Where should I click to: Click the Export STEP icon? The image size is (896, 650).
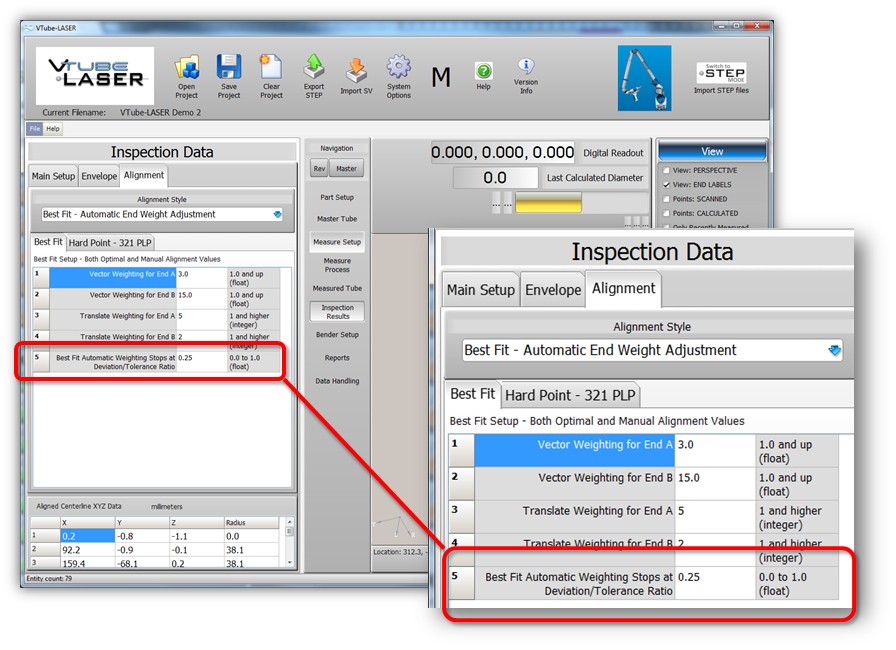(314, 67)
